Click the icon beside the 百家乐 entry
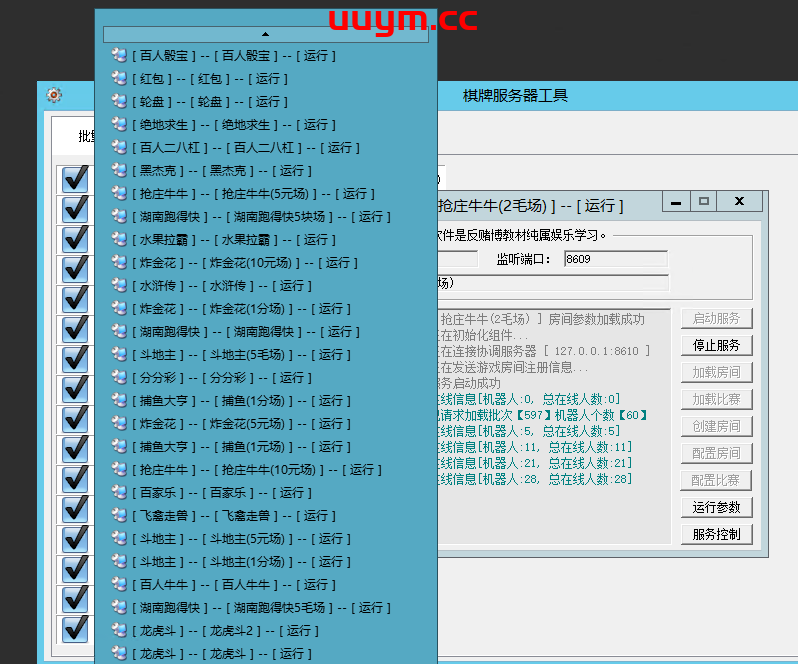 coord(119,493)
